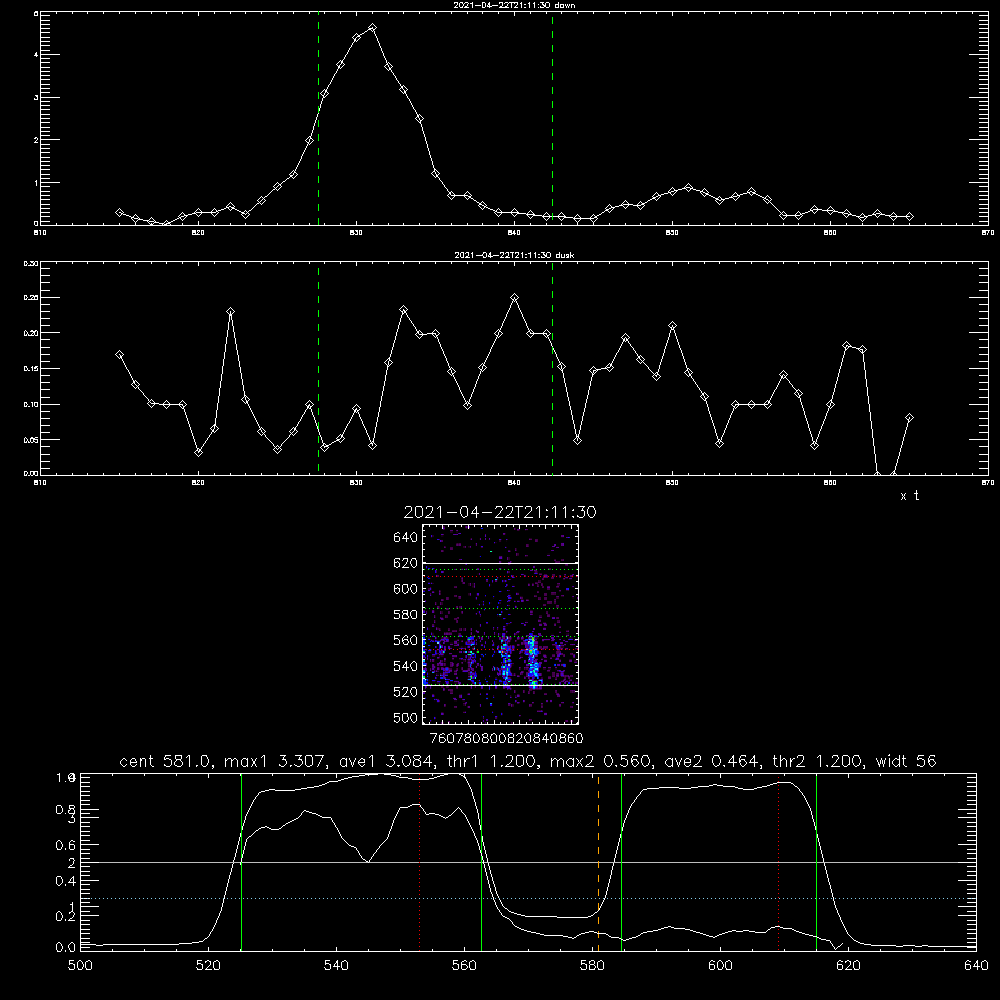The width and height of the screenshot is (1000, 1000).
Task: Click the red dotted line near 609 in bottom plot
Action: pyautogui.click(x=779, y=862)
